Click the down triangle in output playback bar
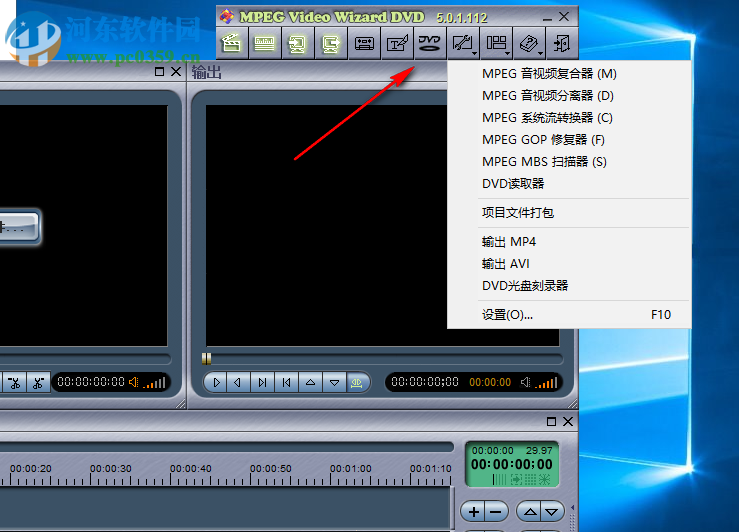This screenshot has width=739, height=532. [x=335, y=382]
